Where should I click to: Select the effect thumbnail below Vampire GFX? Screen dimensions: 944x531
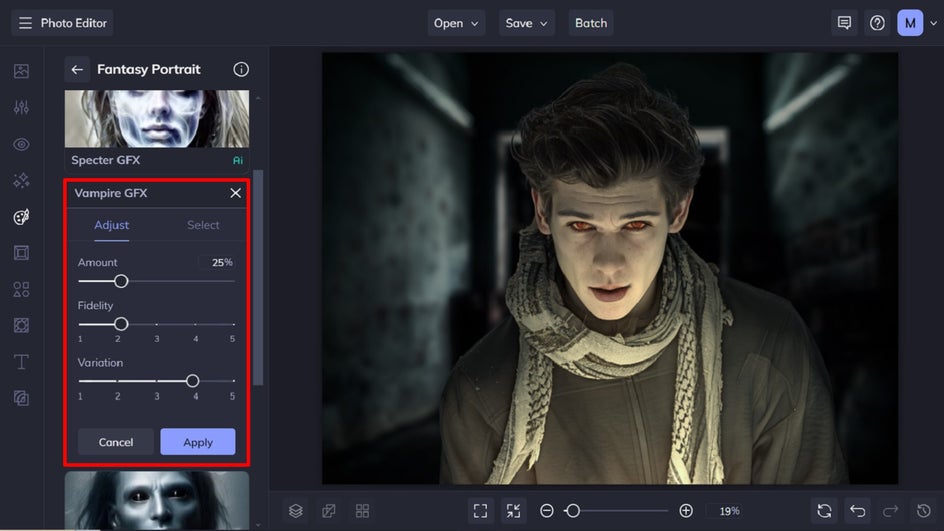click(x=157, y=500)
